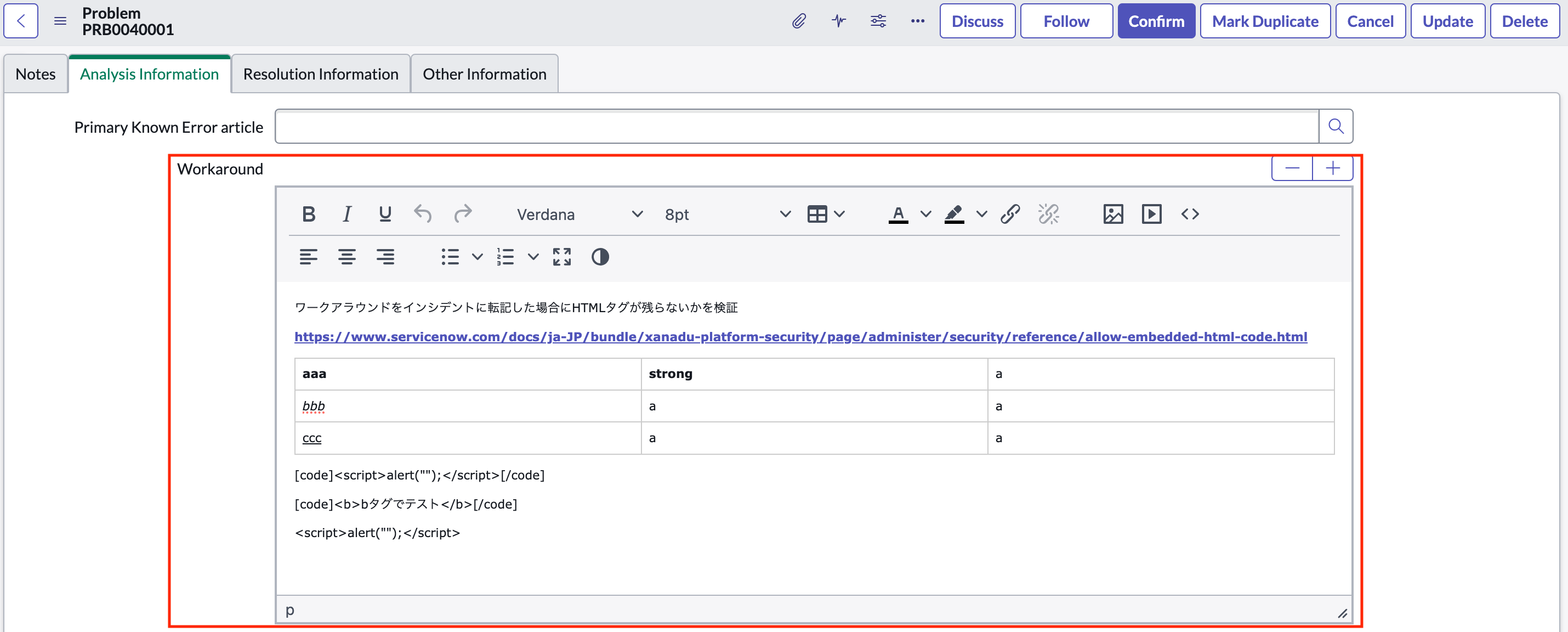This screenshot has height=632, width=1568.
Task: Open the activity stream pulse icon
Action: (838, 21)
